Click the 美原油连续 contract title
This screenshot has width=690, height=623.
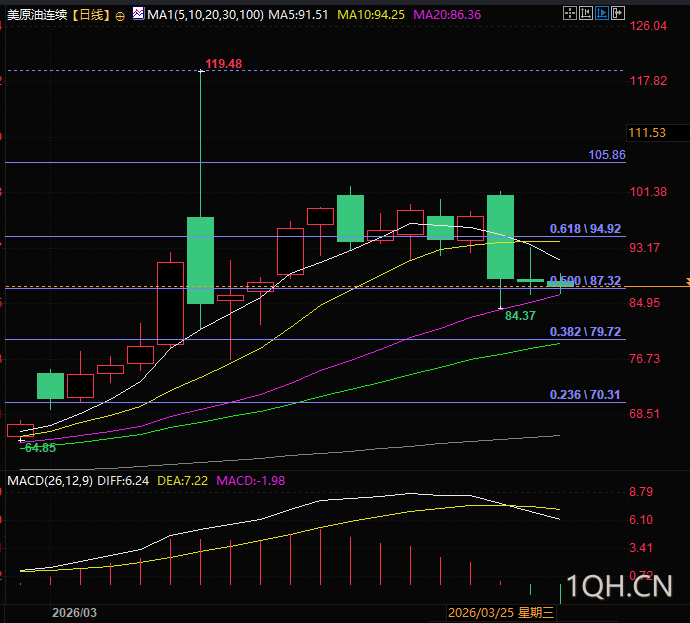point(37,15)
